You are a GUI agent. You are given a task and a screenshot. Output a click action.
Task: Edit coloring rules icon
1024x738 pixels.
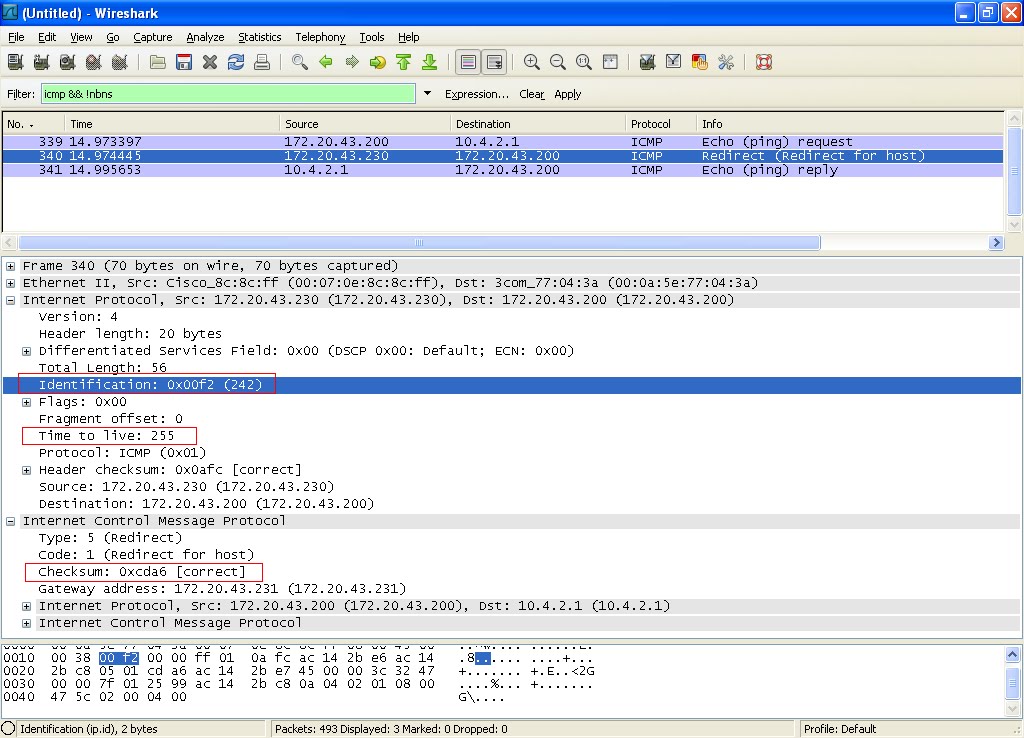coord(699,62)
